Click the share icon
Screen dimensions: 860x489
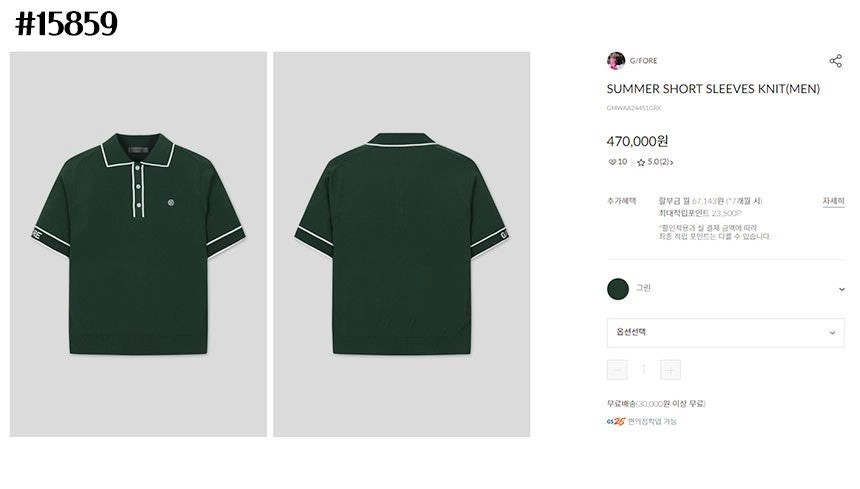click(835, 61)
